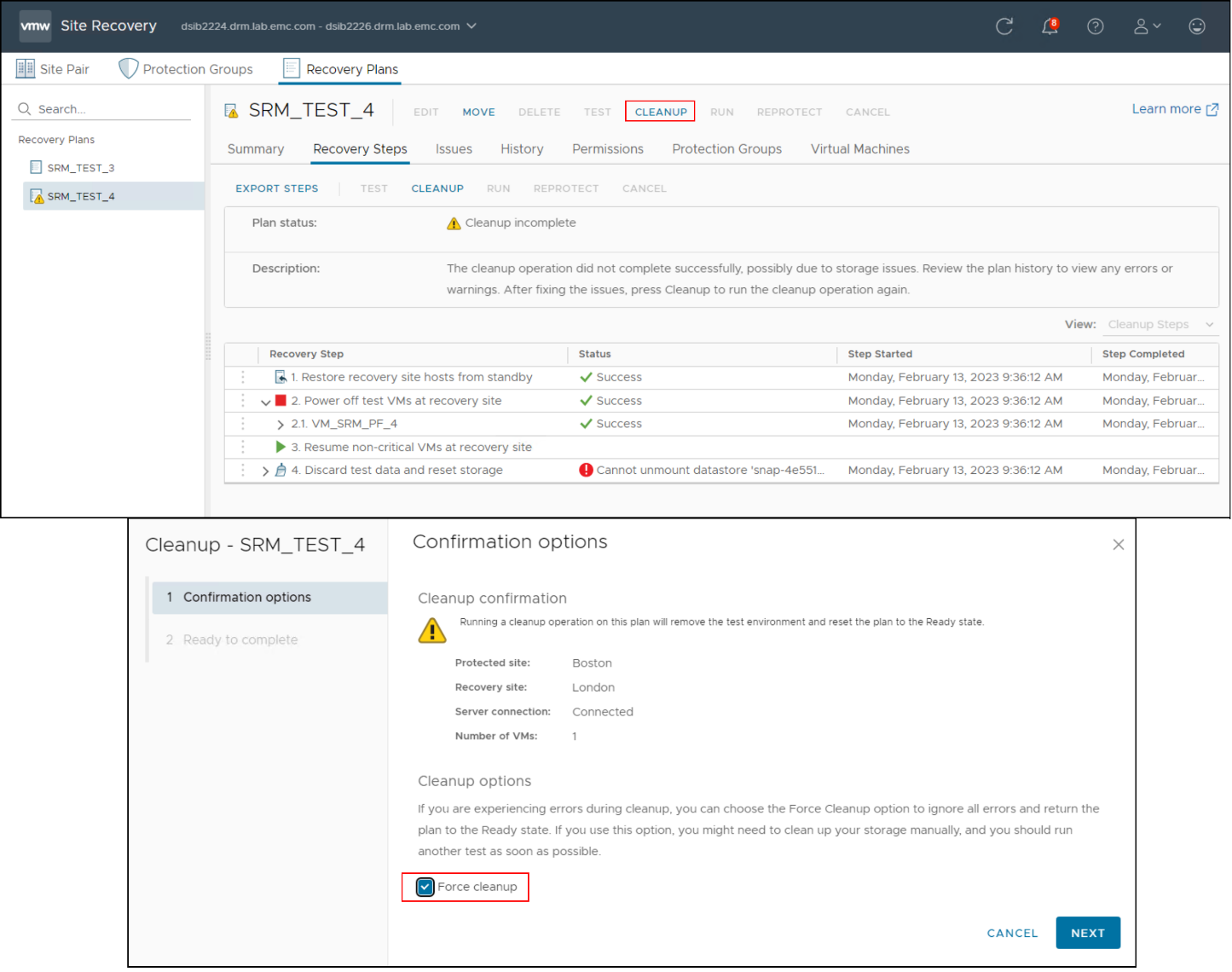The image size is (1232, 972).
Task: Click the sidebar collapse splitter handle
Action: [207, 346]
